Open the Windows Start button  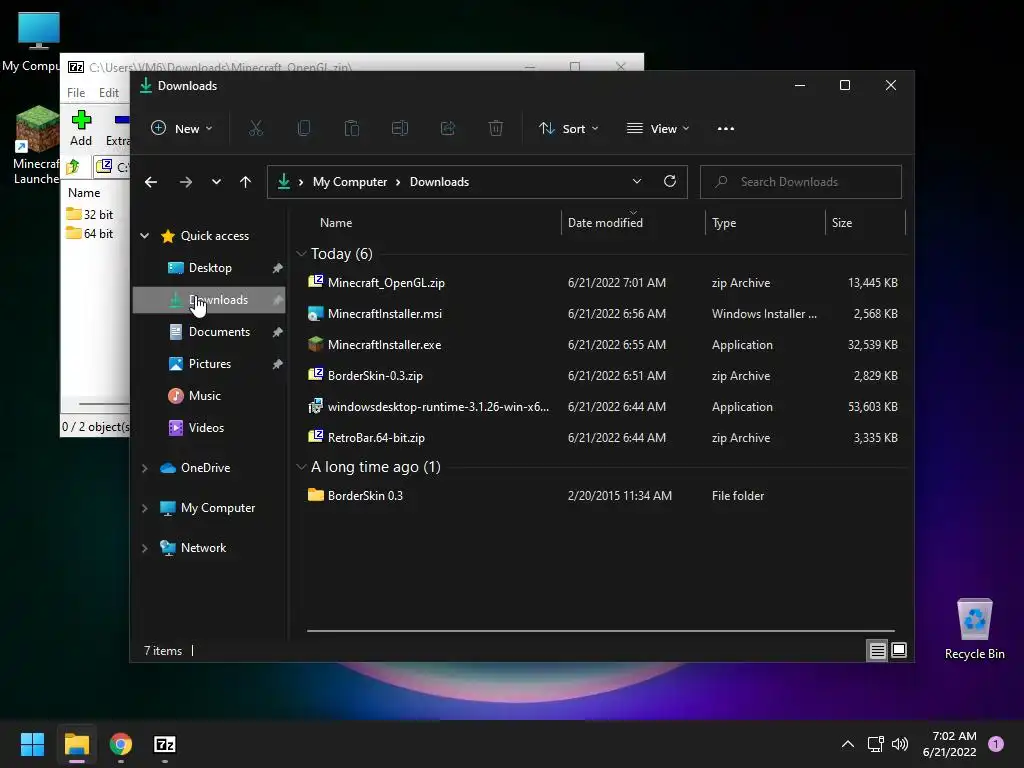[x=32, y=744]
